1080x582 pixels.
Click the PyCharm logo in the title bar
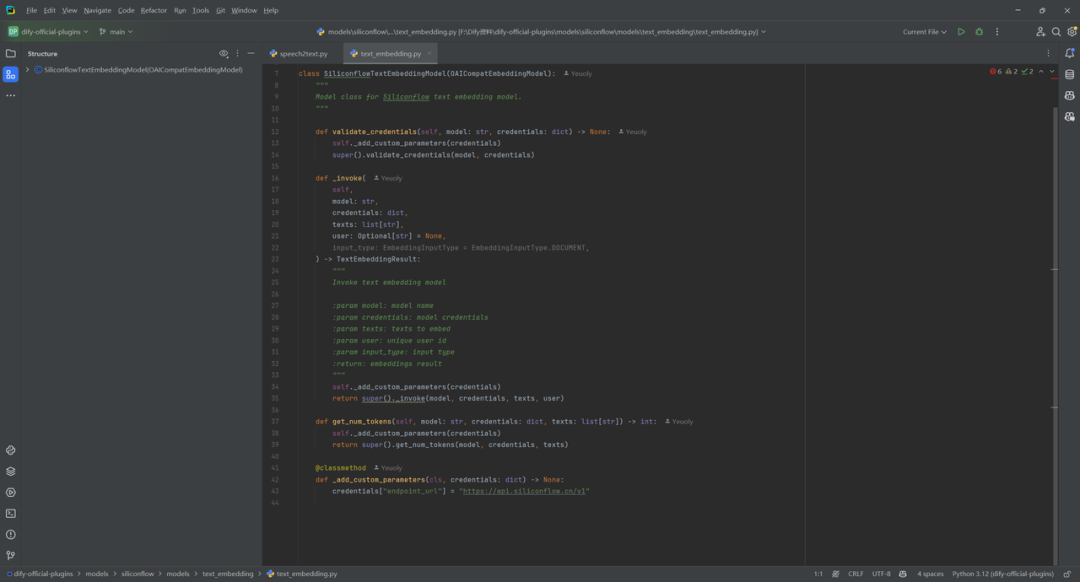tap(10, 10)
